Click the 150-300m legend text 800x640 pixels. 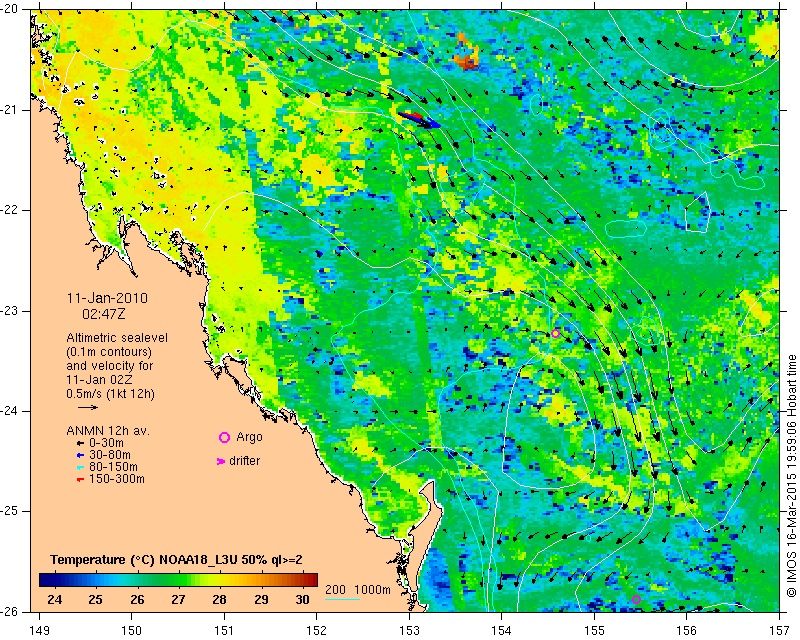coord(116,479)
